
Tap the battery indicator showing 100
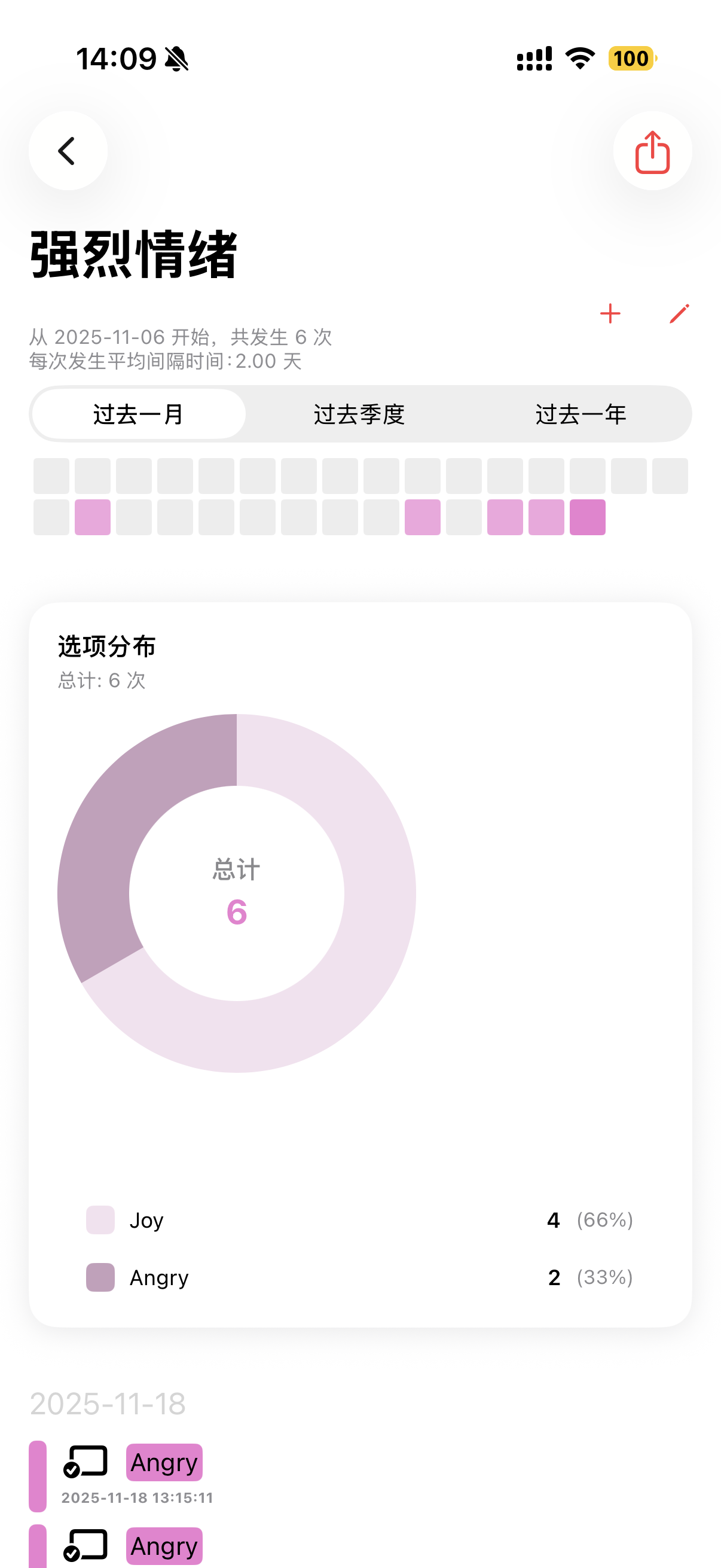[x=631, y=59]
